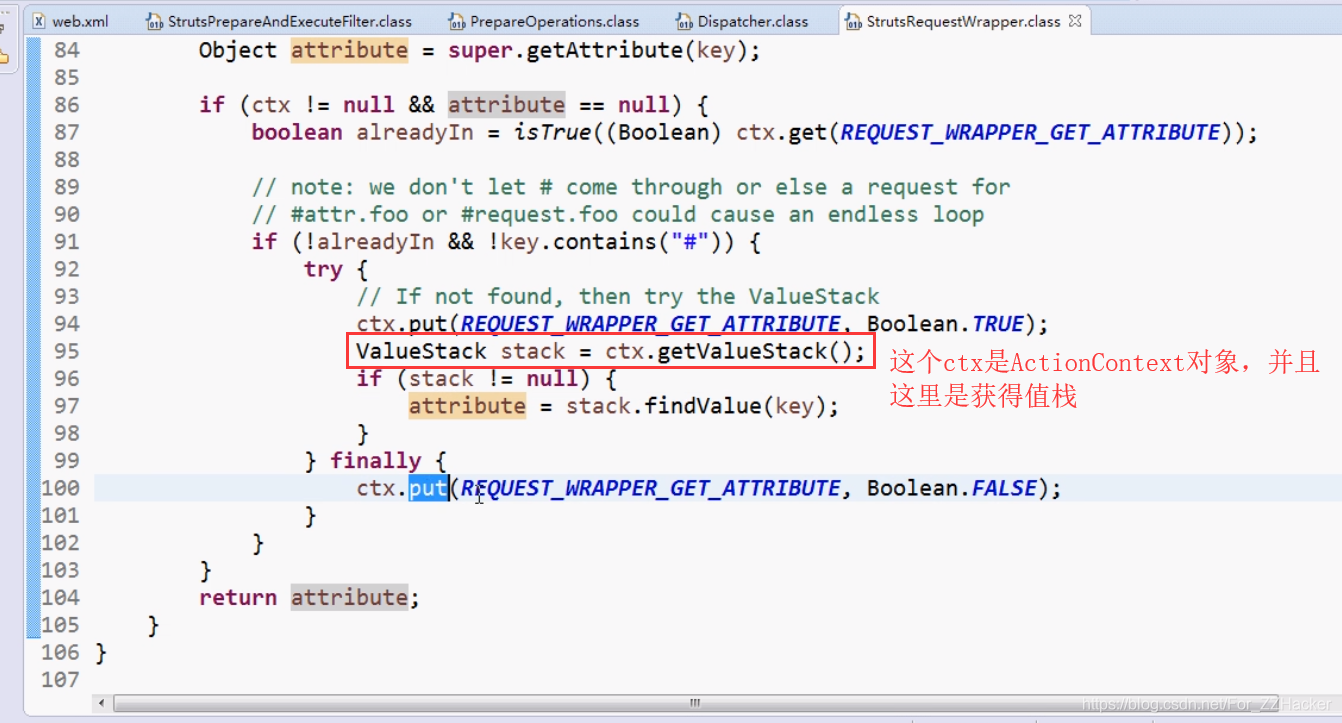This screenshot has height=723, width=1342.
Task: Click line number 87 in the gutter
Action: pos(66,132)
